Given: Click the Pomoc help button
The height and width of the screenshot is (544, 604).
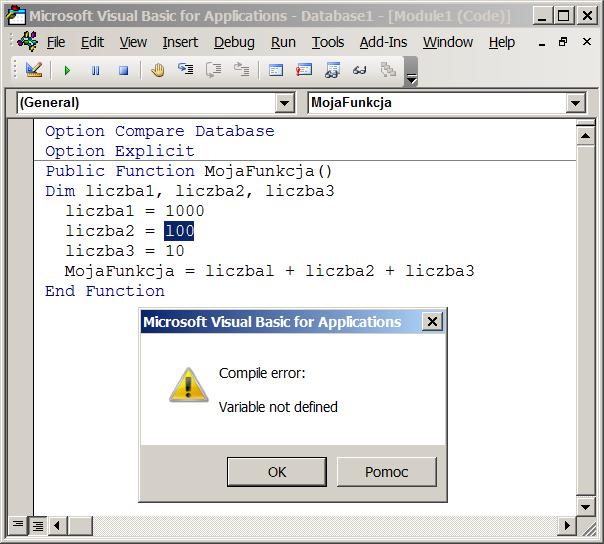Looking at the screenshot, I should pyautogui.click(x=387, y=472).
